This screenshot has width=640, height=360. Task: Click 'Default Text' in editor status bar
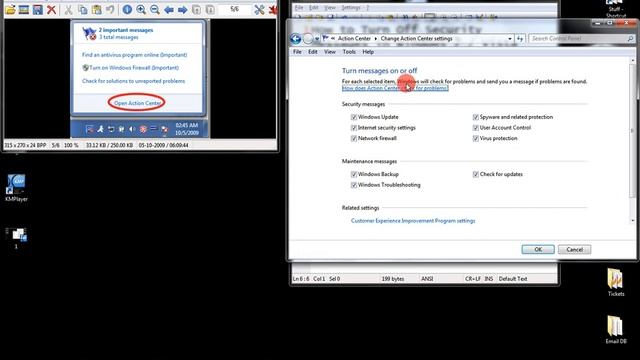pyautogui.click(x=513, y=279)
